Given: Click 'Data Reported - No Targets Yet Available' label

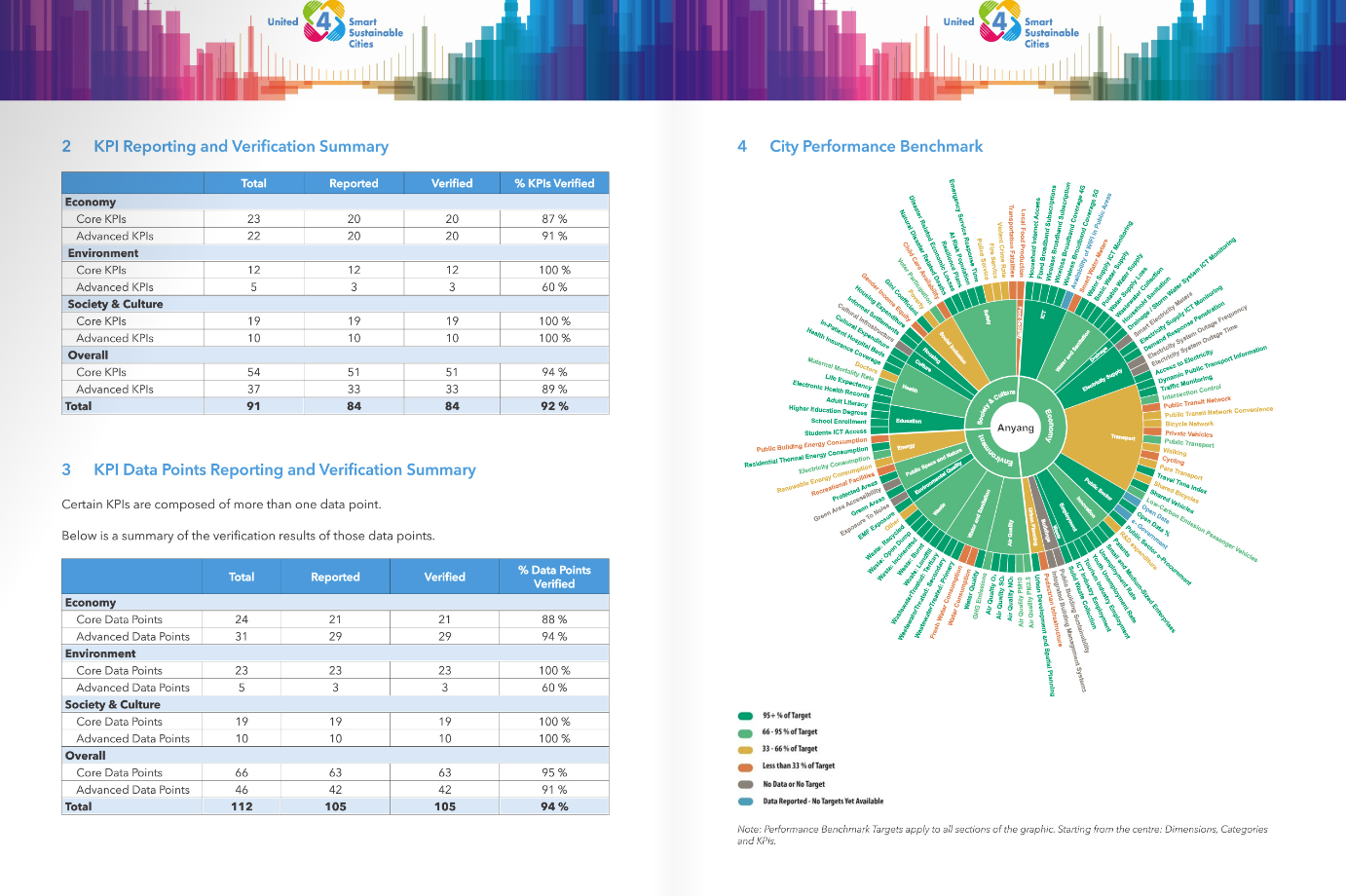Looking at the screenshot, I should 823,802.
